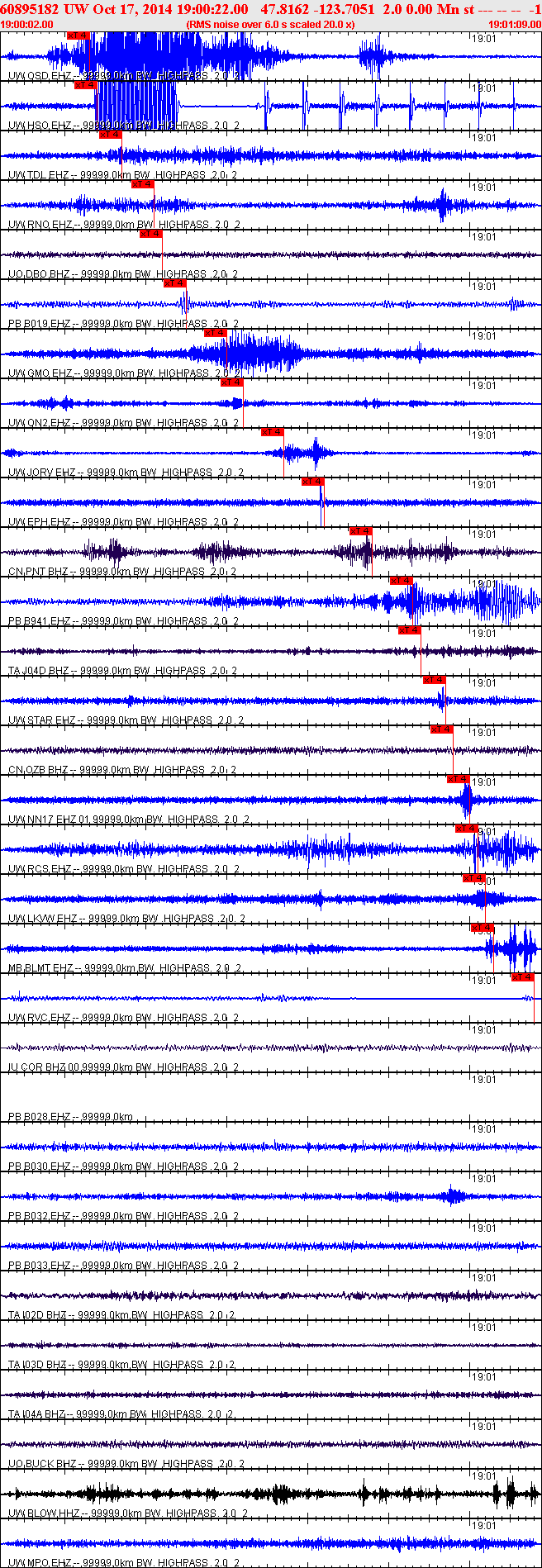Click the red pick flag on HSO trace
The height and width of the screenshot is (1568, 542).
click(x=85, y=85)
